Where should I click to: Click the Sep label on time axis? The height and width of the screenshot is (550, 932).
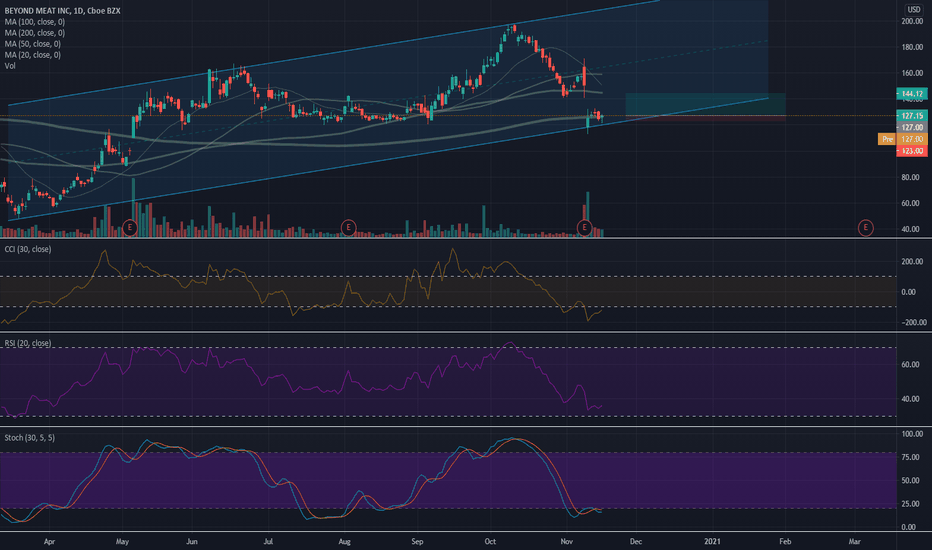coord(417,542)
